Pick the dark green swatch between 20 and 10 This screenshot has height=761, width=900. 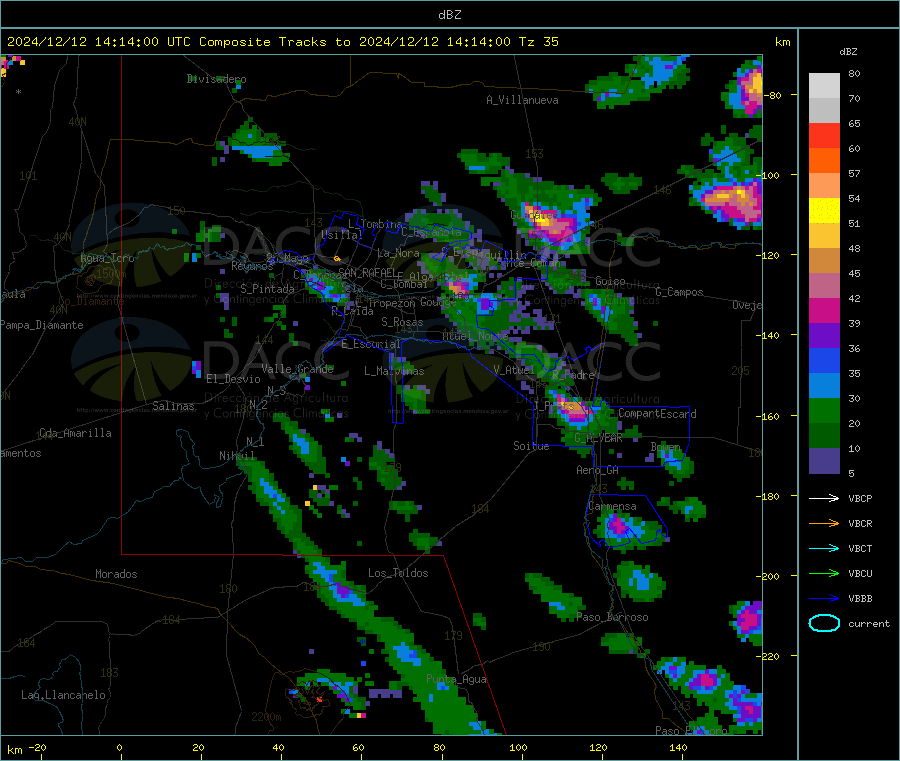824,436
